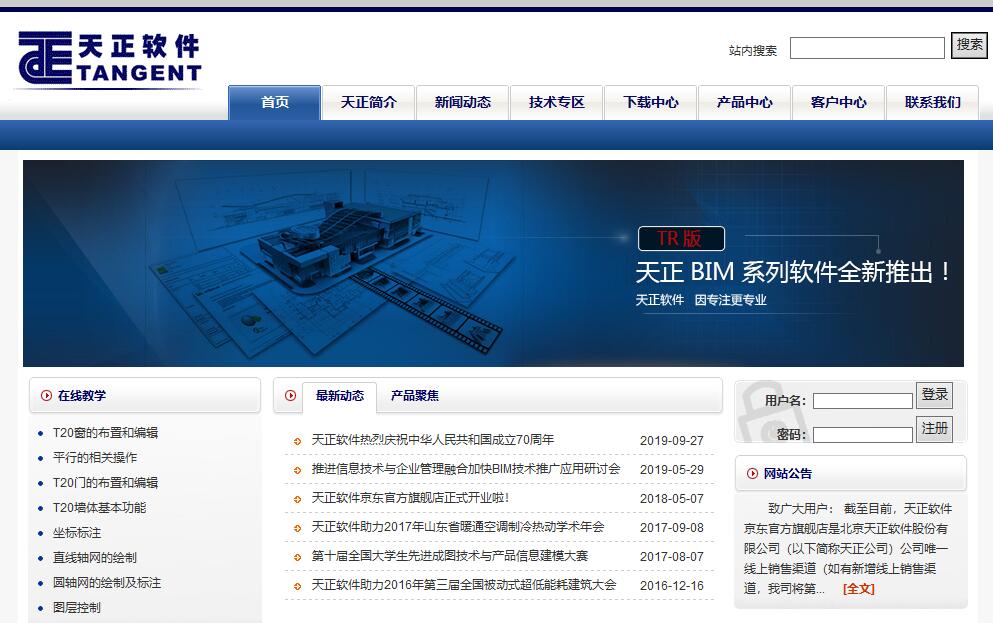
Task: Click the orange bullet icon next to BIM技术推广应用研讨会 news
Action: click(x=297, y=470)
